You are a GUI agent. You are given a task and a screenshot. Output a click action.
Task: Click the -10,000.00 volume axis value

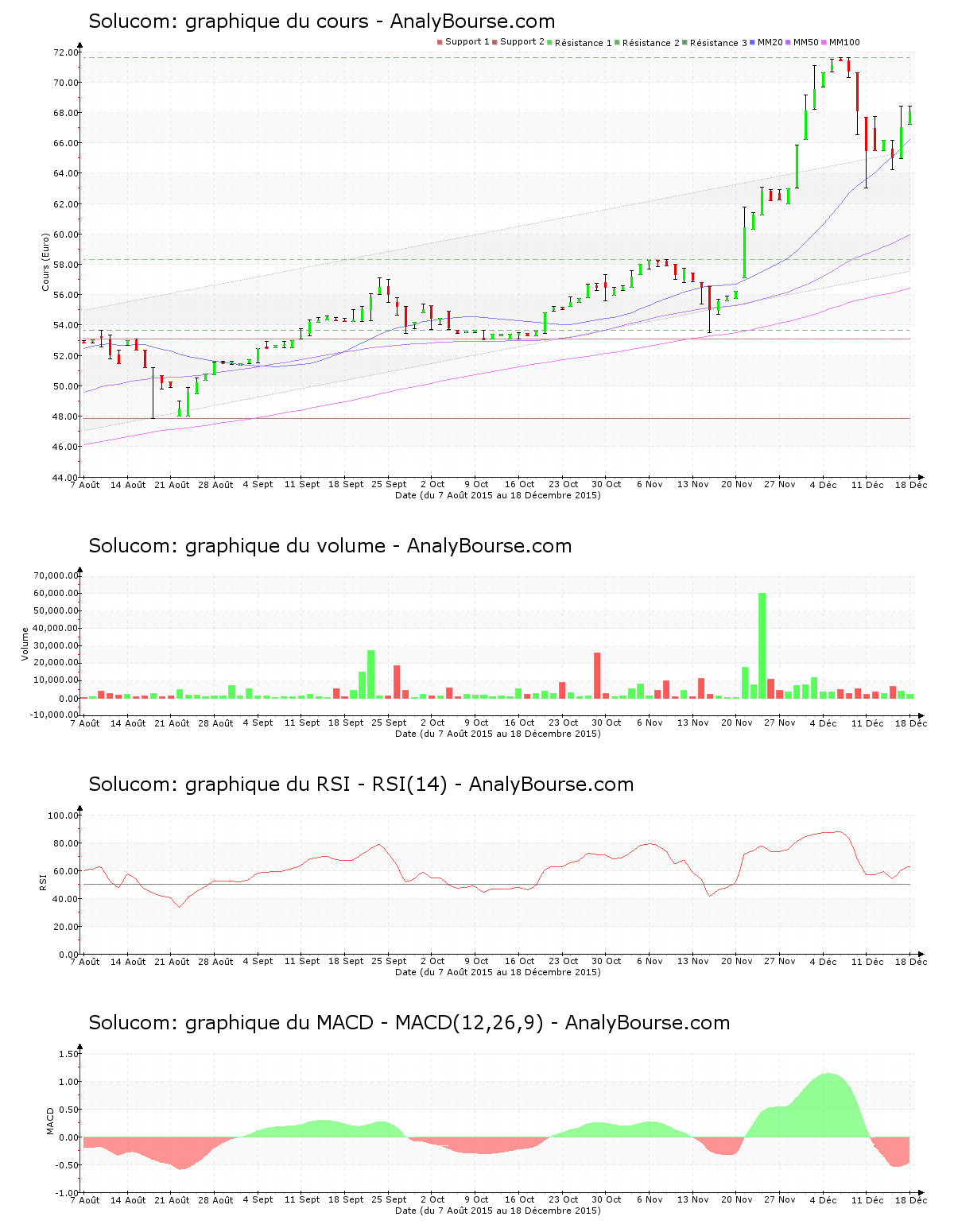coord(54,715)
